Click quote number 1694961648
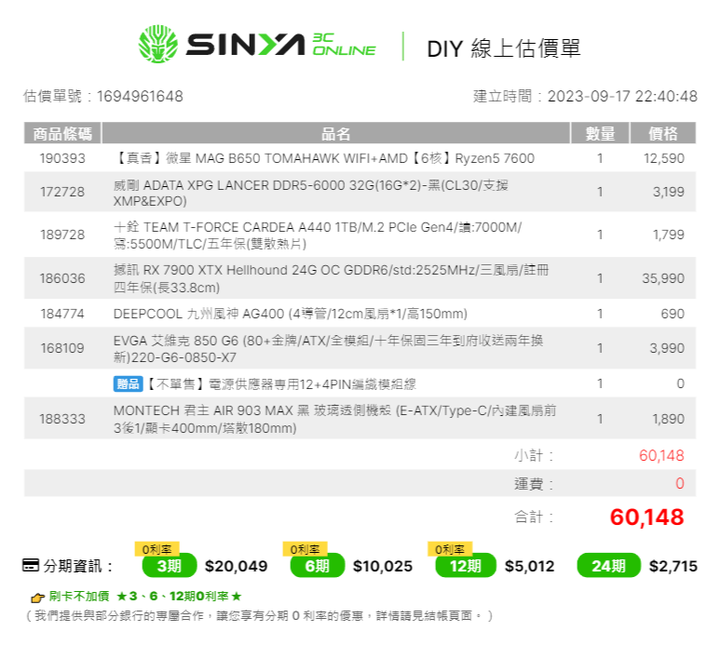This screenshot has width=720, height=645. pyautogui.click(x=140, y=96)
